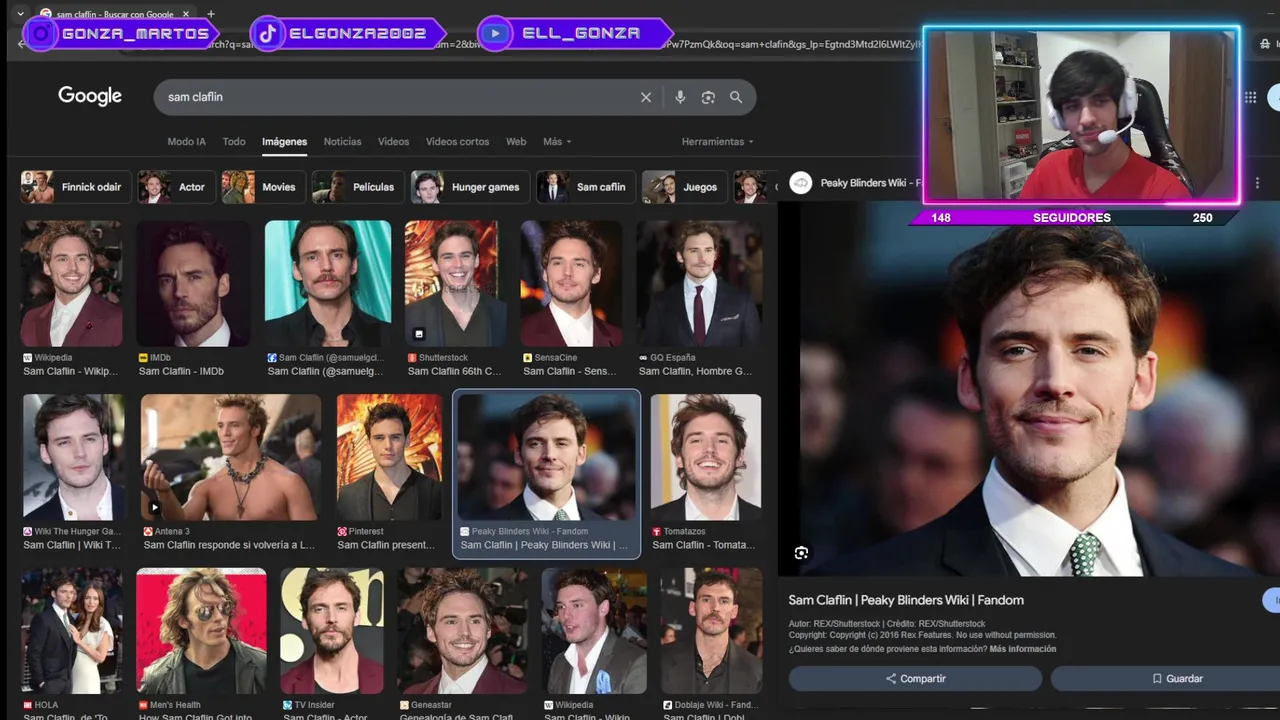Open the SensaCine image result

[570, 283]
